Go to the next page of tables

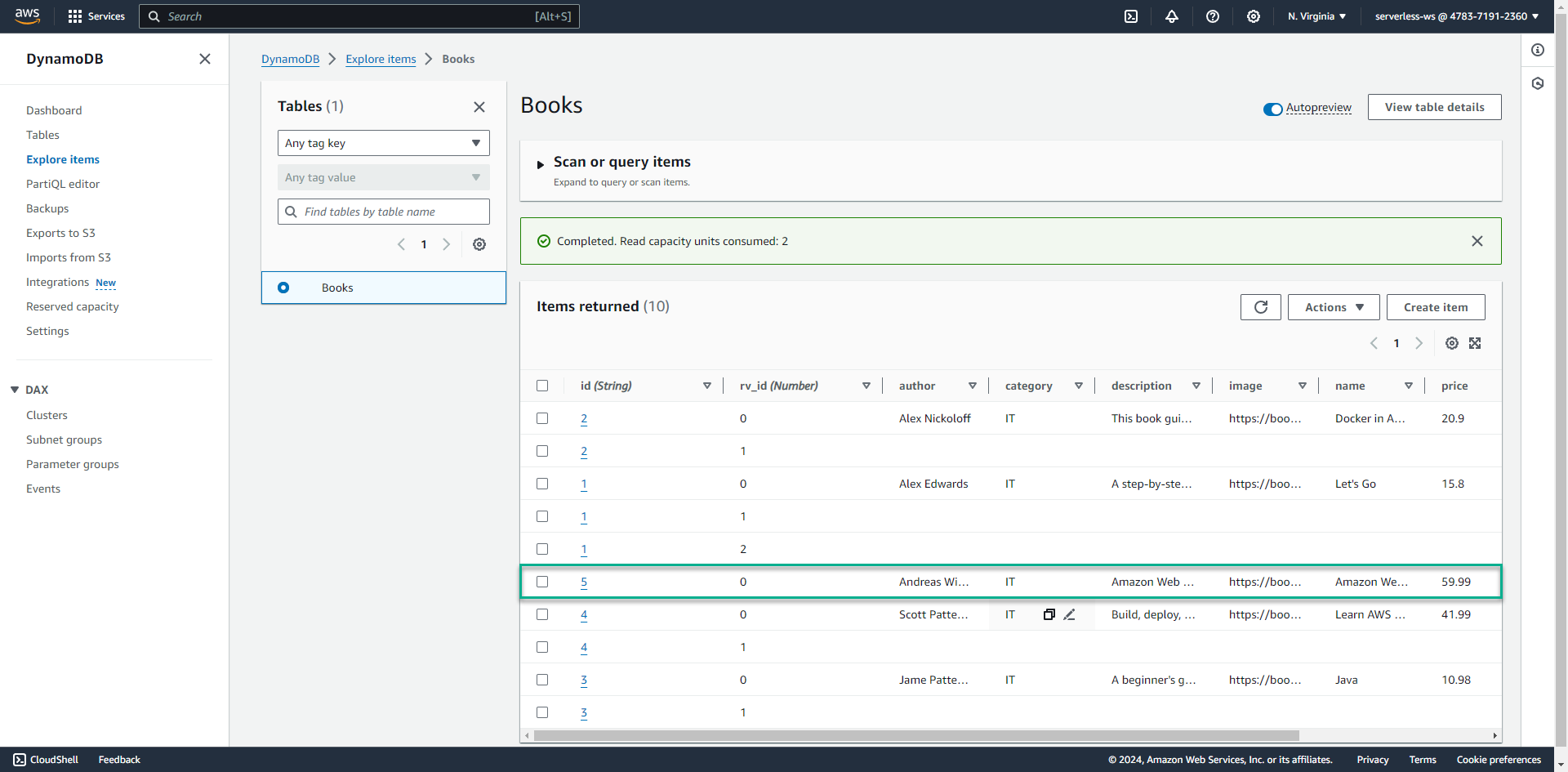[446, 244]
